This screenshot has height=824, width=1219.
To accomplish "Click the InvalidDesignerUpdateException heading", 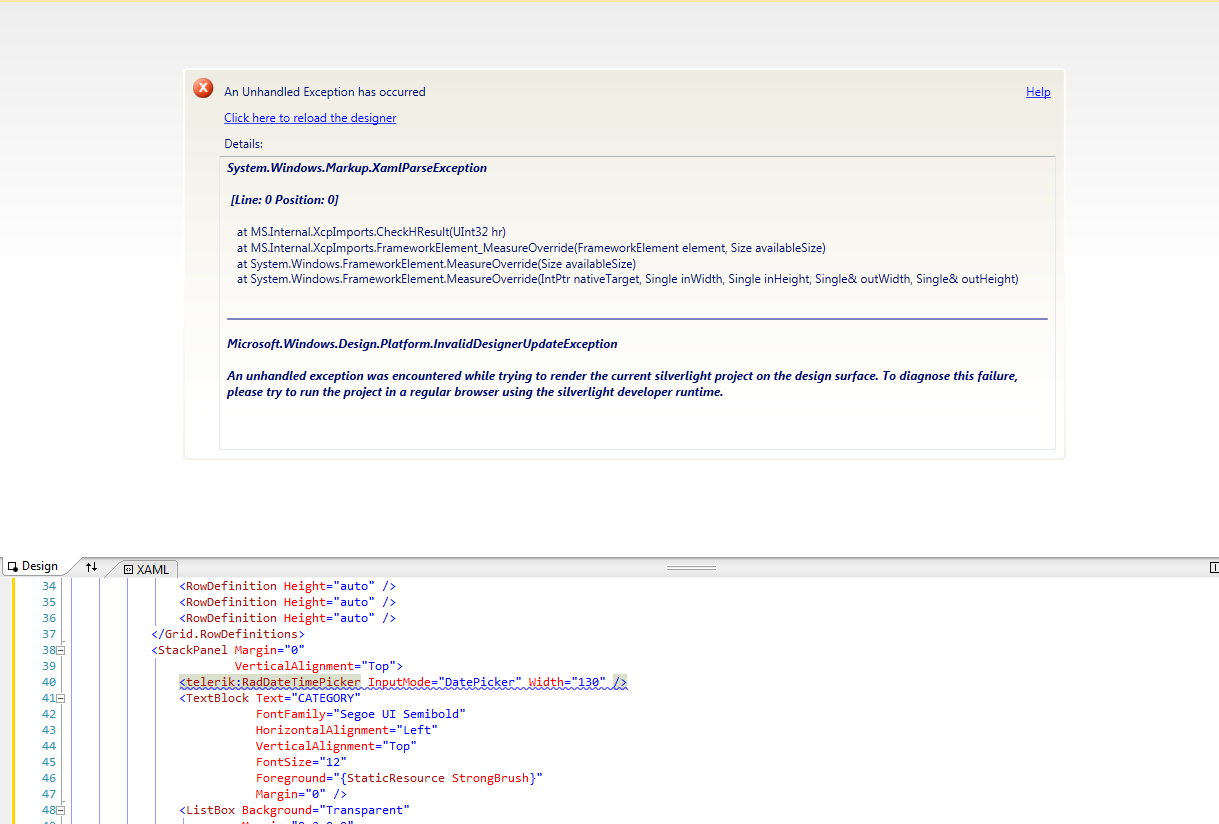I will [x=422, y=344].
